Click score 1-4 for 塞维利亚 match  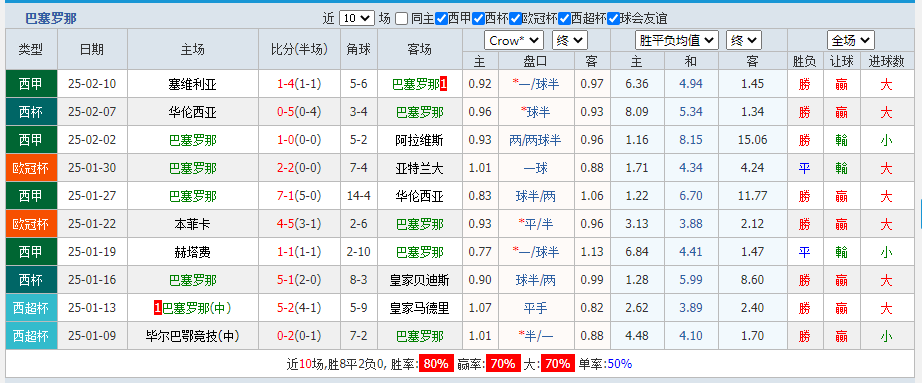click(x=286, y=84)
